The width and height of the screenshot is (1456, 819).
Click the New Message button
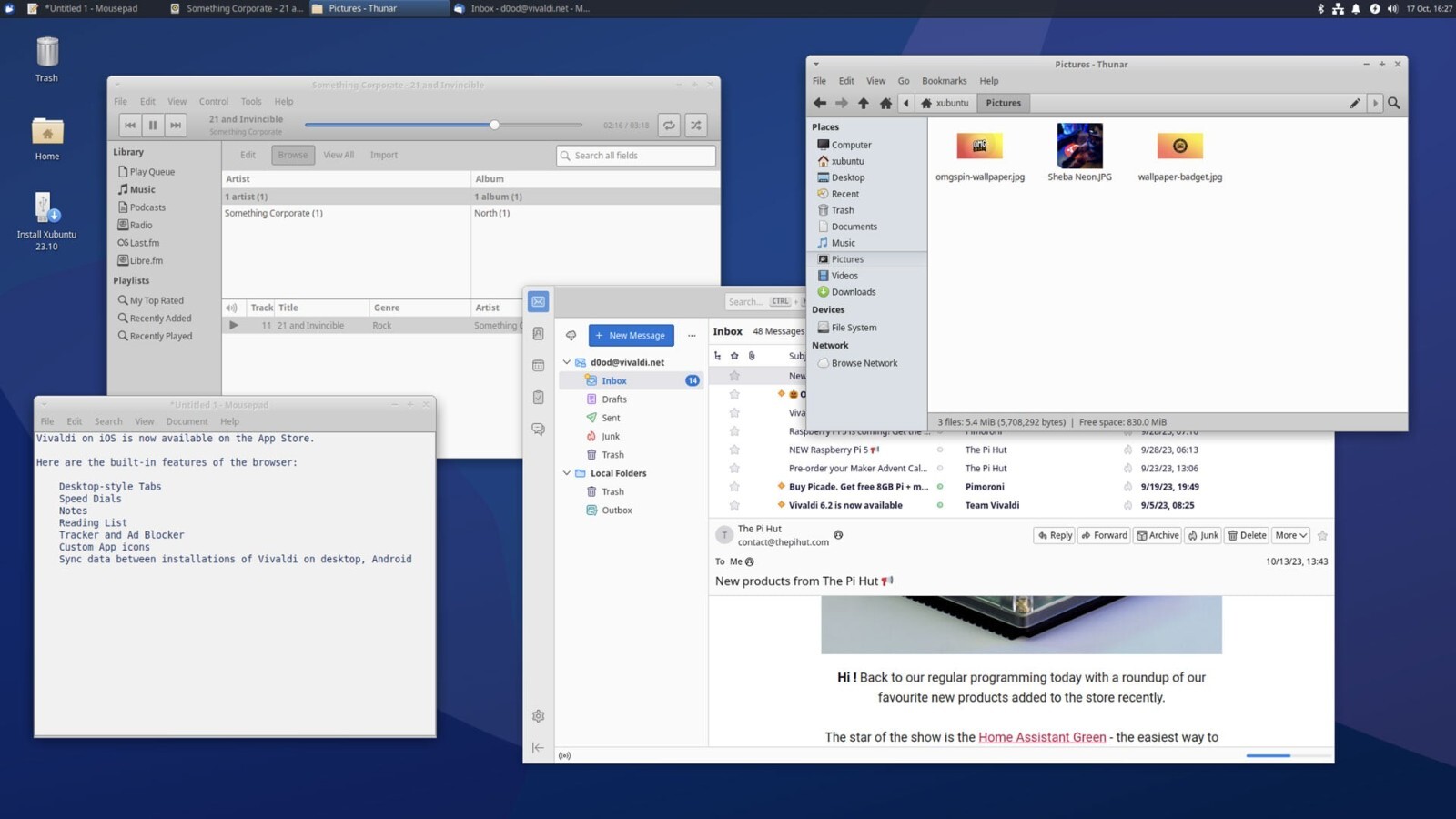click(632, 335)
